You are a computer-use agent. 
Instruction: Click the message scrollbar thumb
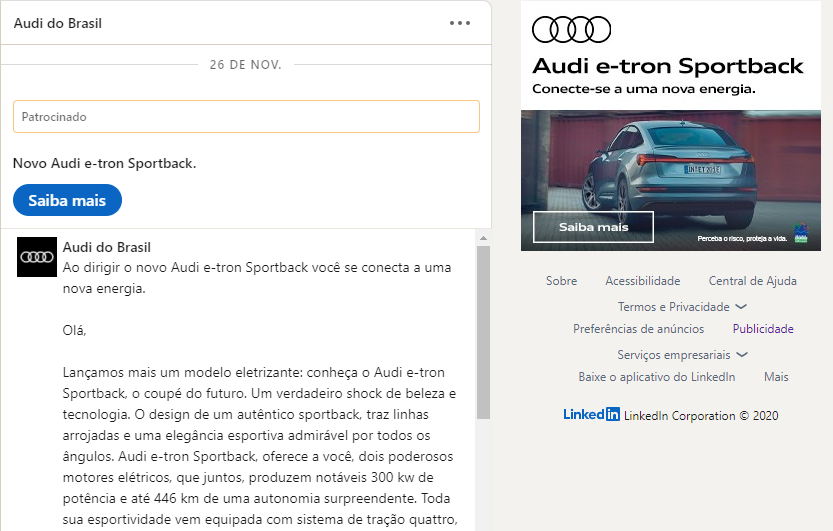483,332
